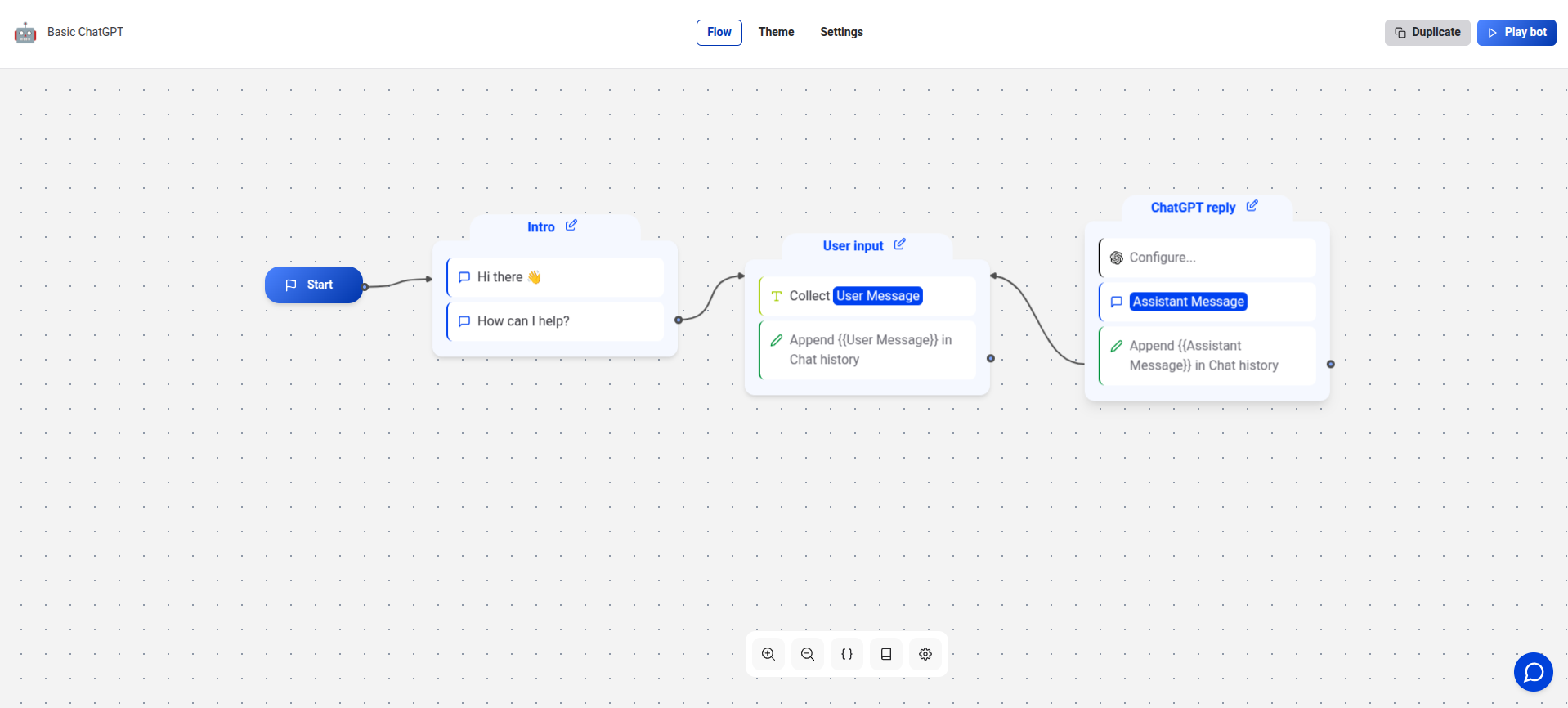Screen dimensions: 1568x708
Task: Open canvas settings gear icon
Action: coord(925,654)
